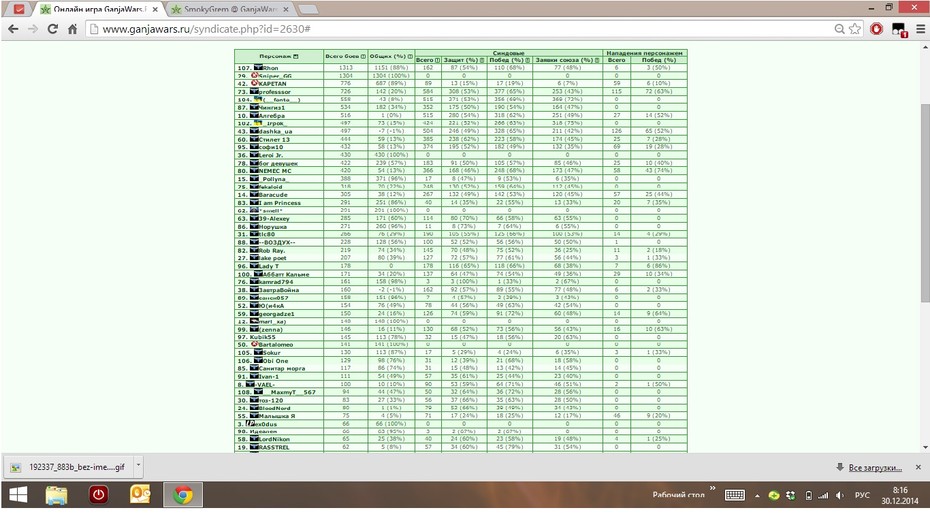This screenshot has width=930, height=523.
Task: Click Все загрузки link
Action: click(x=875, y=468)
